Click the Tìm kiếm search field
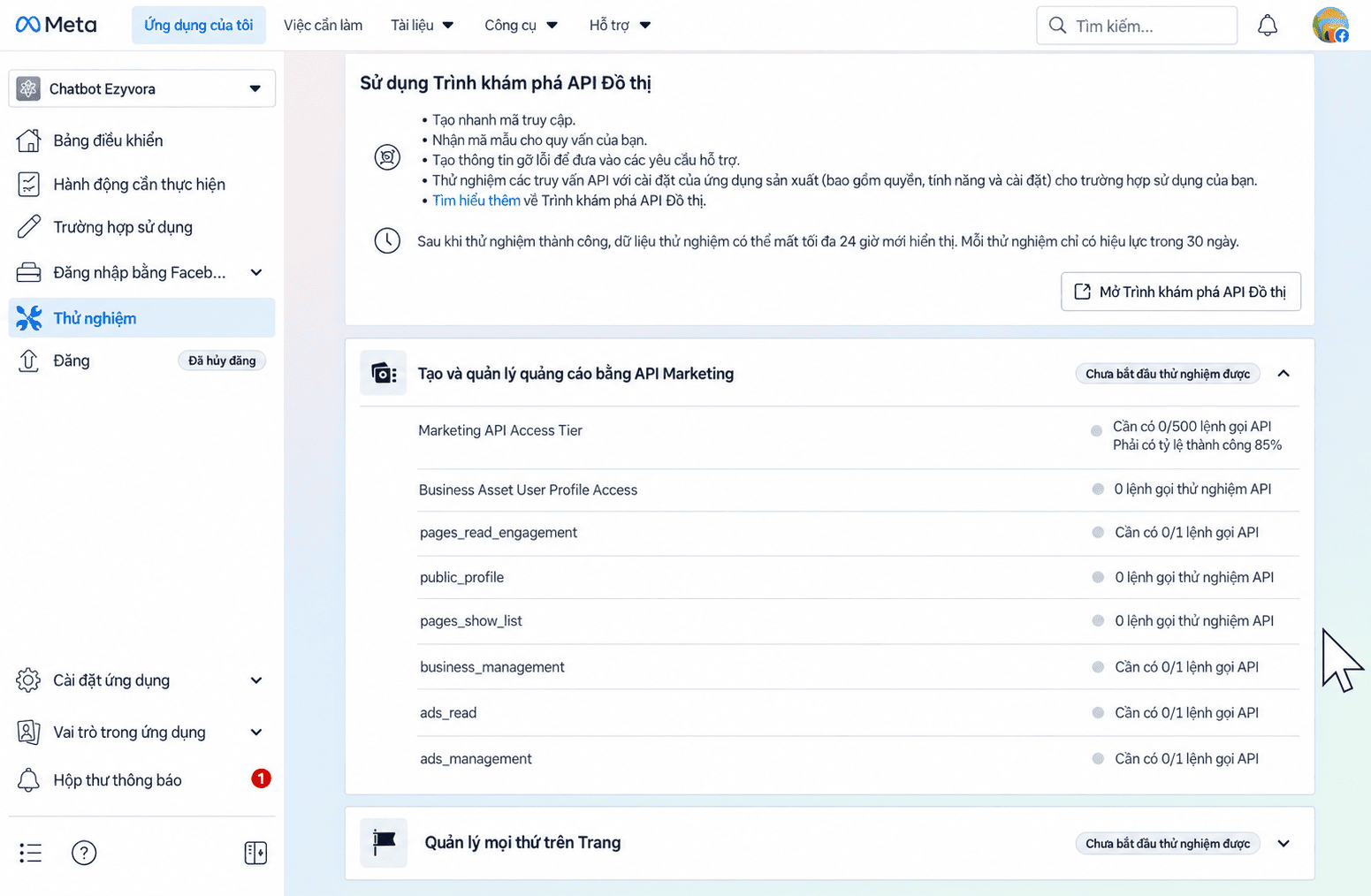 [1137, 26]
